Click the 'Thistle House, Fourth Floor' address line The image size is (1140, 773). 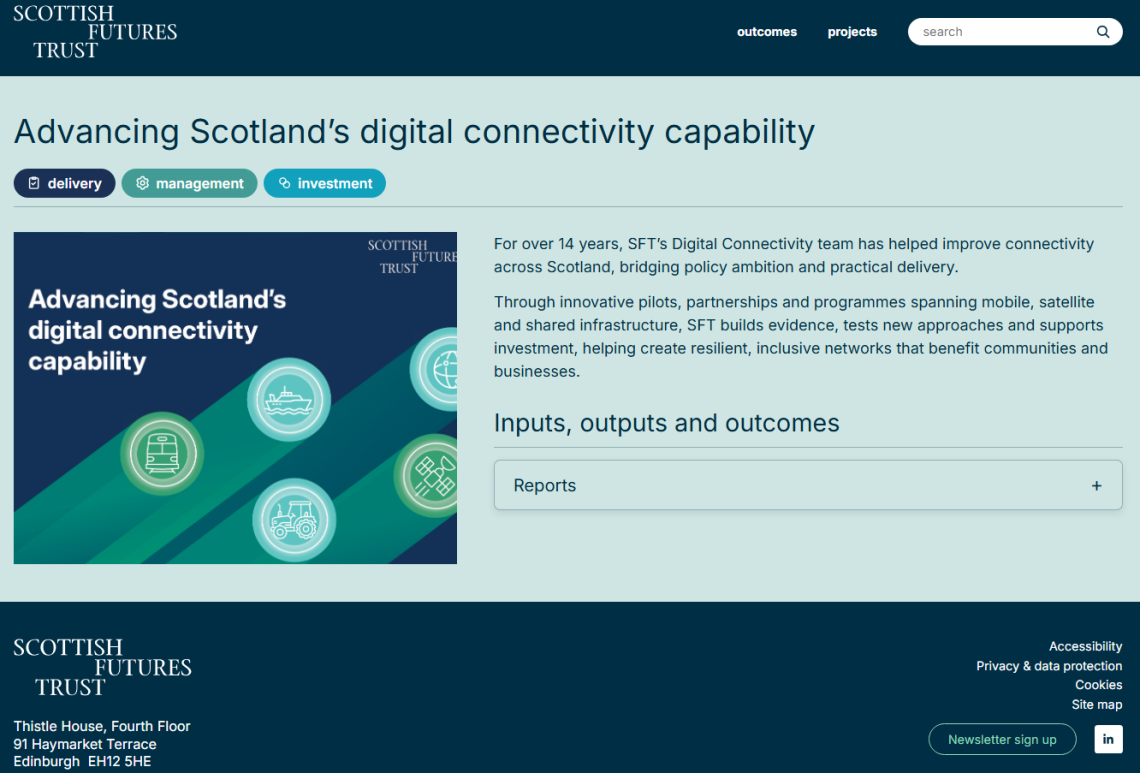pyautogui.click(x=102, y=726)
